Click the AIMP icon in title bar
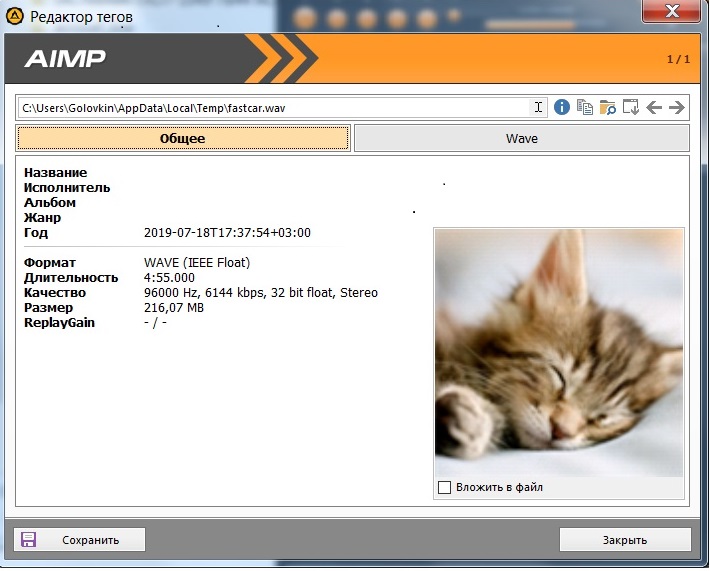 [x=14, y=14]
